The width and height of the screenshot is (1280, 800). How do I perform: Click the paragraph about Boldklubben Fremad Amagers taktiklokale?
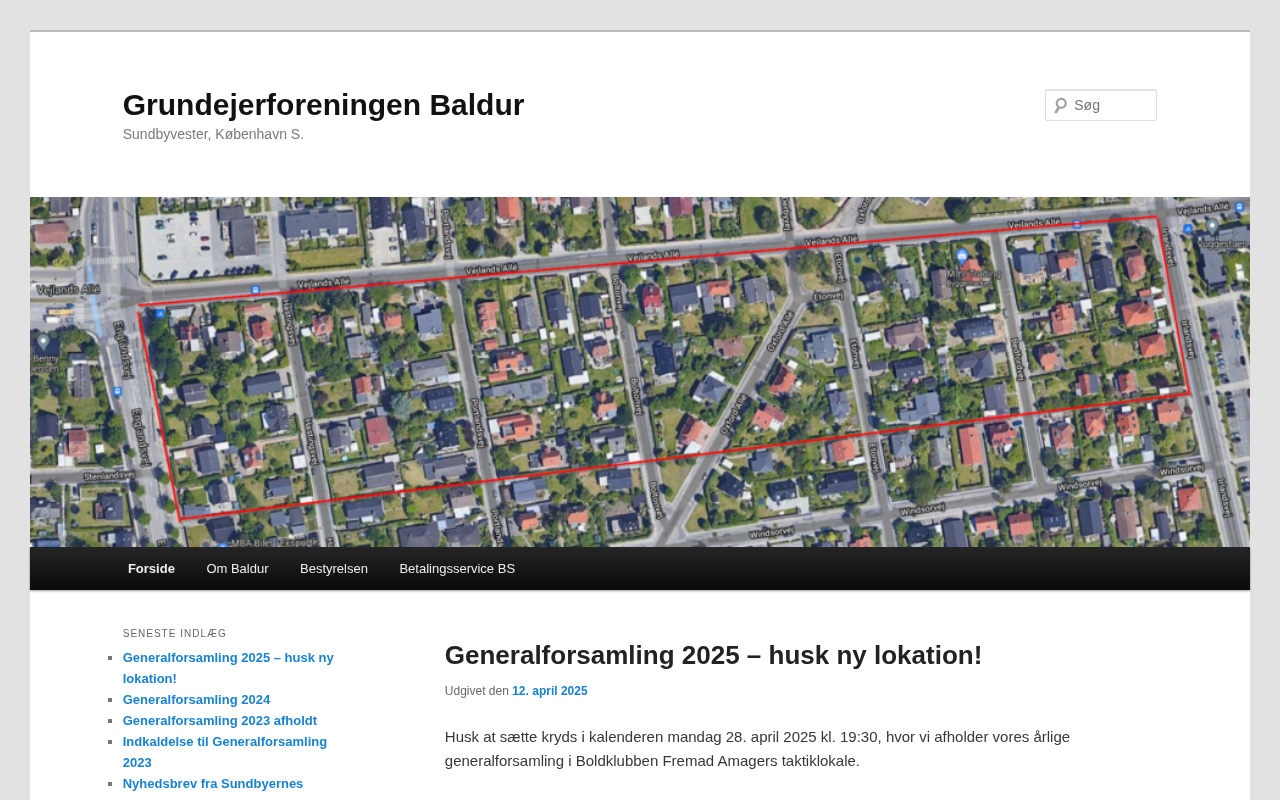click(757, 749)
